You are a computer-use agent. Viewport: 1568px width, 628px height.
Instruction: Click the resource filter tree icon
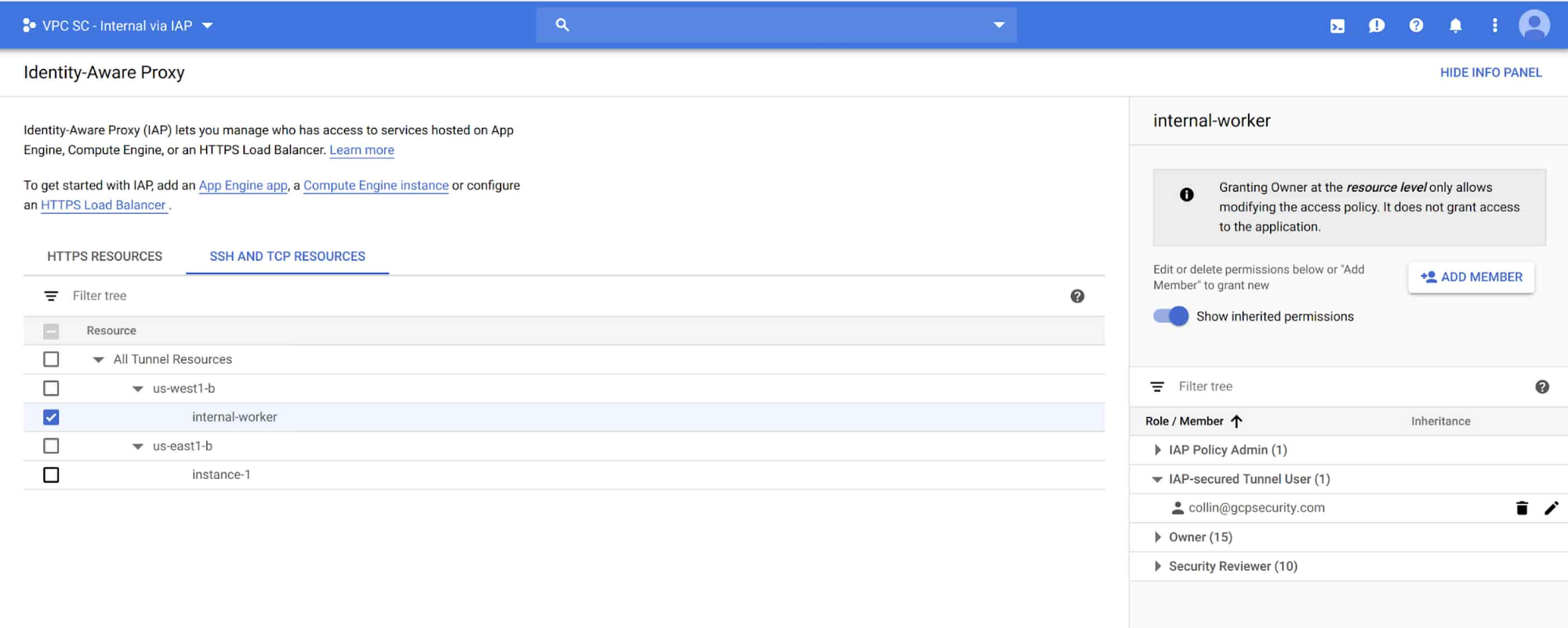[51, 296]
